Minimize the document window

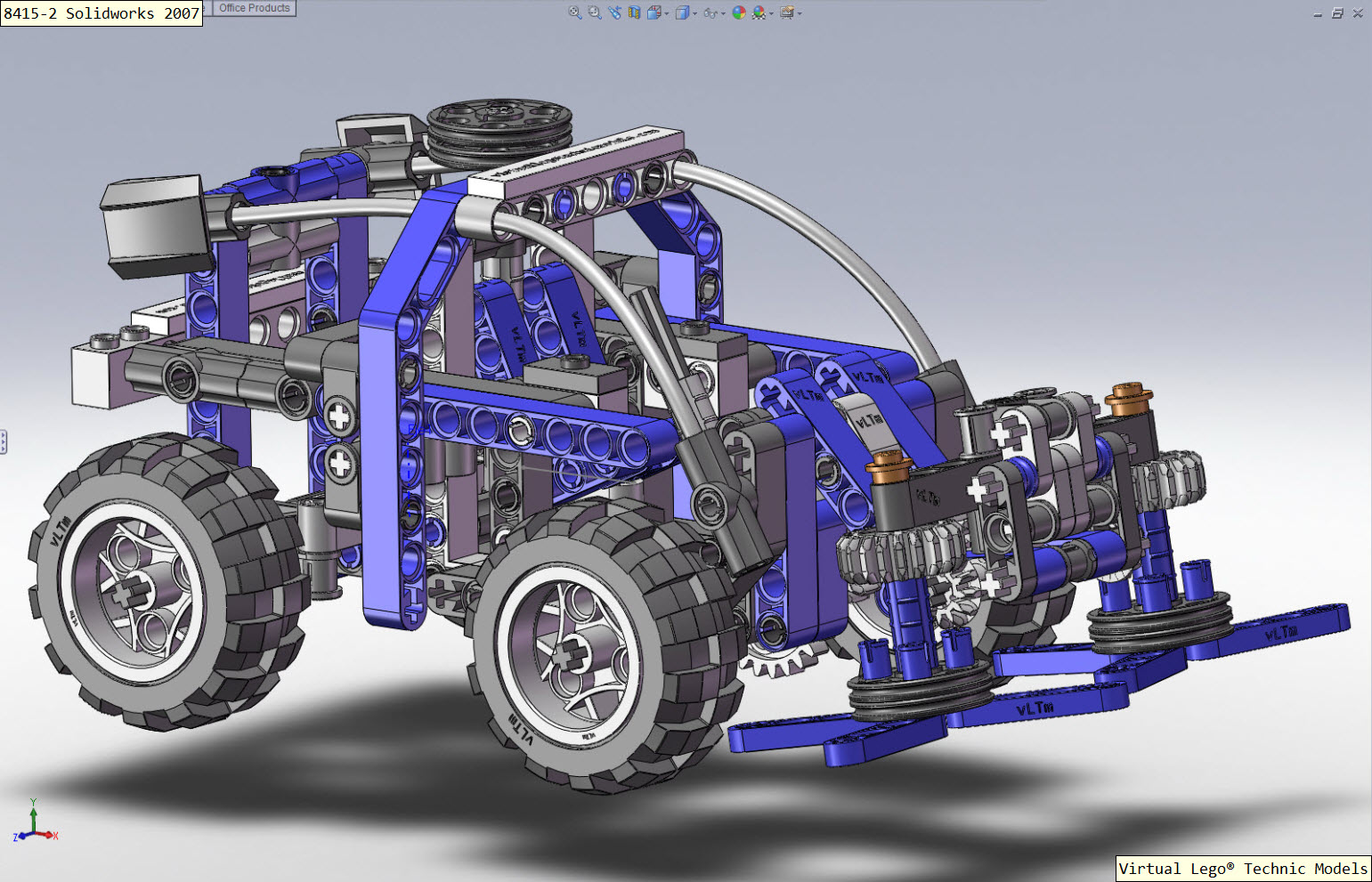click(1318, 13)
